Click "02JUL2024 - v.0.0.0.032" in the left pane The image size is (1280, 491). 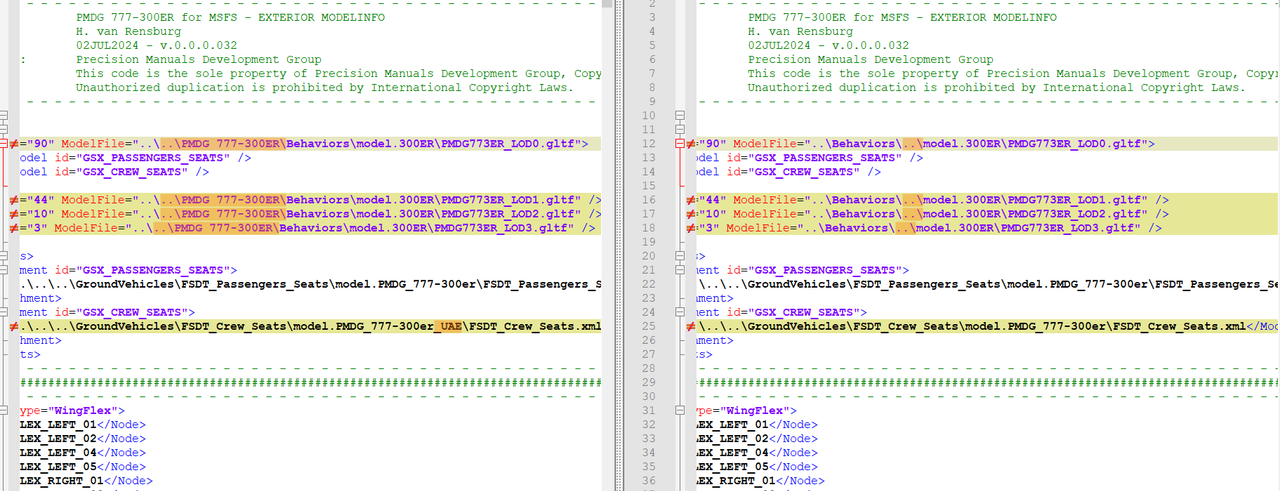point(156,46)
